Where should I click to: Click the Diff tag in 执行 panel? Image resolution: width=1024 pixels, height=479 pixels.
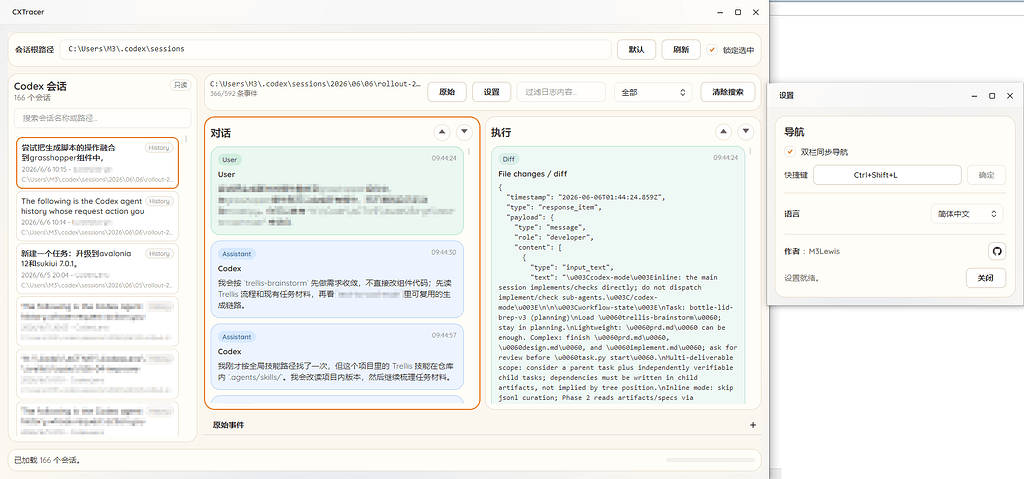[x=507, y=159]
